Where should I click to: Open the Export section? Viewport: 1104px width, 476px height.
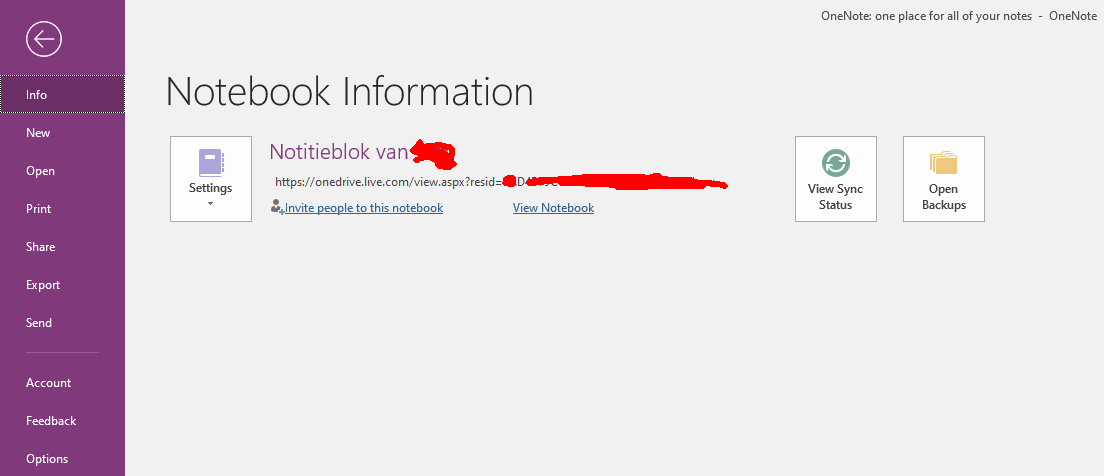[63, 284]
